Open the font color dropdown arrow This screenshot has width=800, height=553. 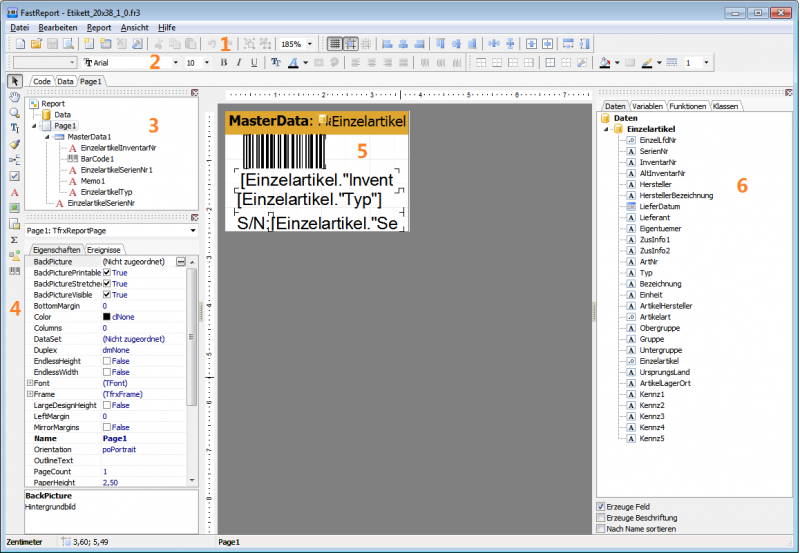click(x=306, y=63)
